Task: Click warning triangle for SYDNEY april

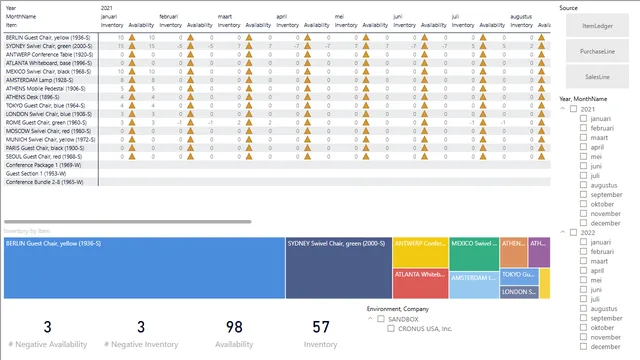Action: click(x=307, y=46)
